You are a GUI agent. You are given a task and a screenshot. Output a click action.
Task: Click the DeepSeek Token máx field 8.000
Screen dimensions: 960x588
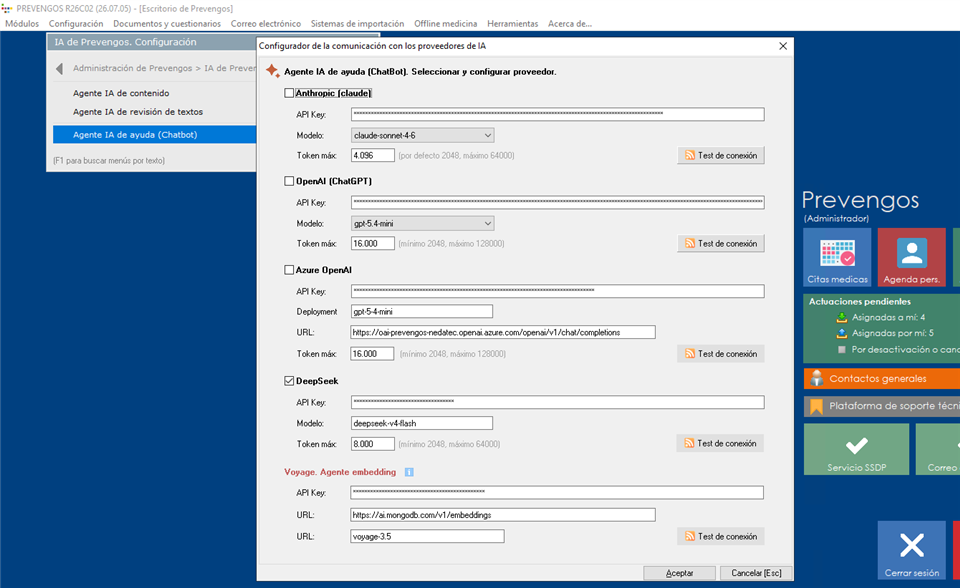pos(373,444)
